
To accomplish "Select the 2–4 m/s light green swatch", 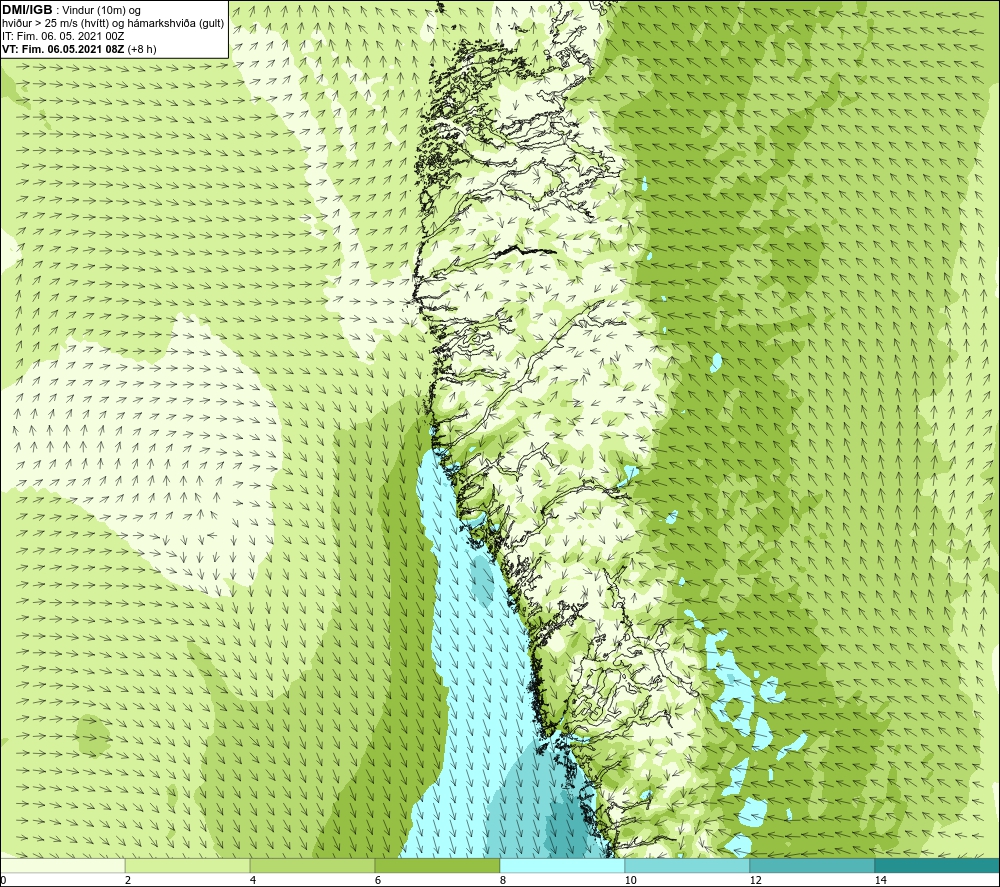I will pyautogui.click(x=188, y=865).
